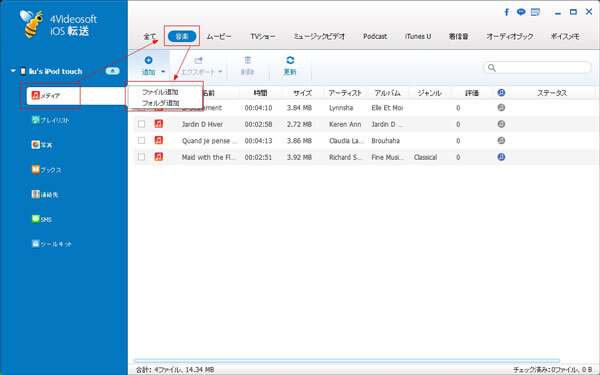Click the Lynnsha artist cell

341,108
